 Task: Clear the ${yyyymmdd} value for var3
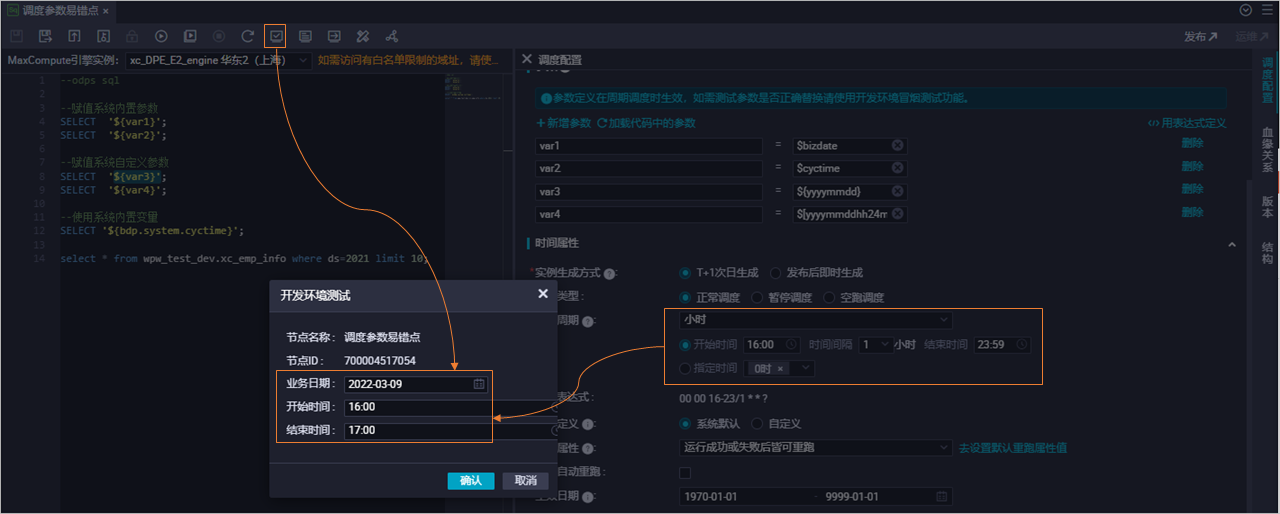tap(897, 191)
